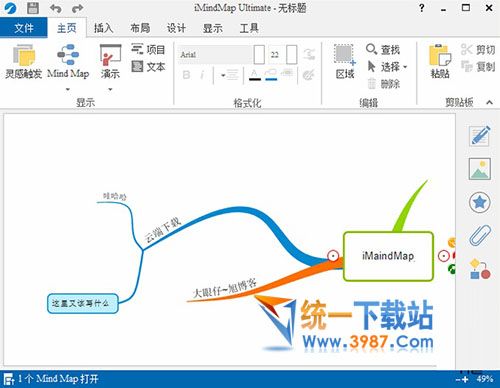Image resolution: width=500 pixels, height=388 pixels.
Task: Toggle italic text formatting
Action: point(202,75)
